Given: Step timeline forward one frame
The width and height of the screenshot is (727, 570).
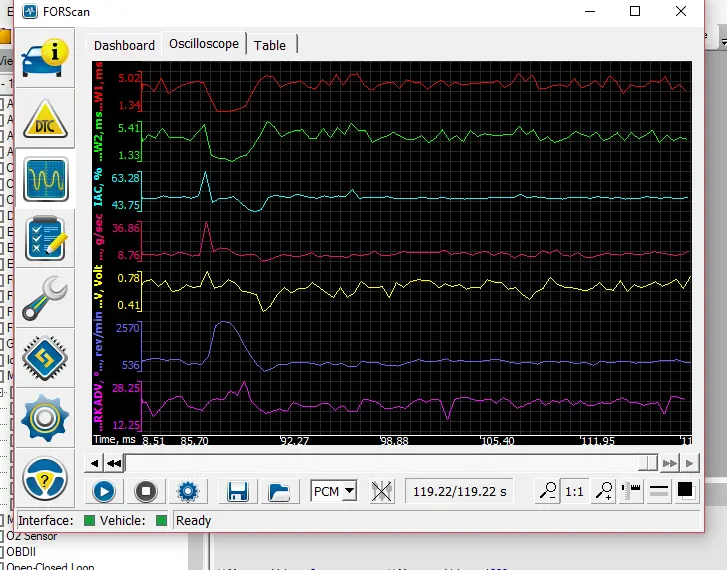Looking at the screenshot, I should click(689, 463).
